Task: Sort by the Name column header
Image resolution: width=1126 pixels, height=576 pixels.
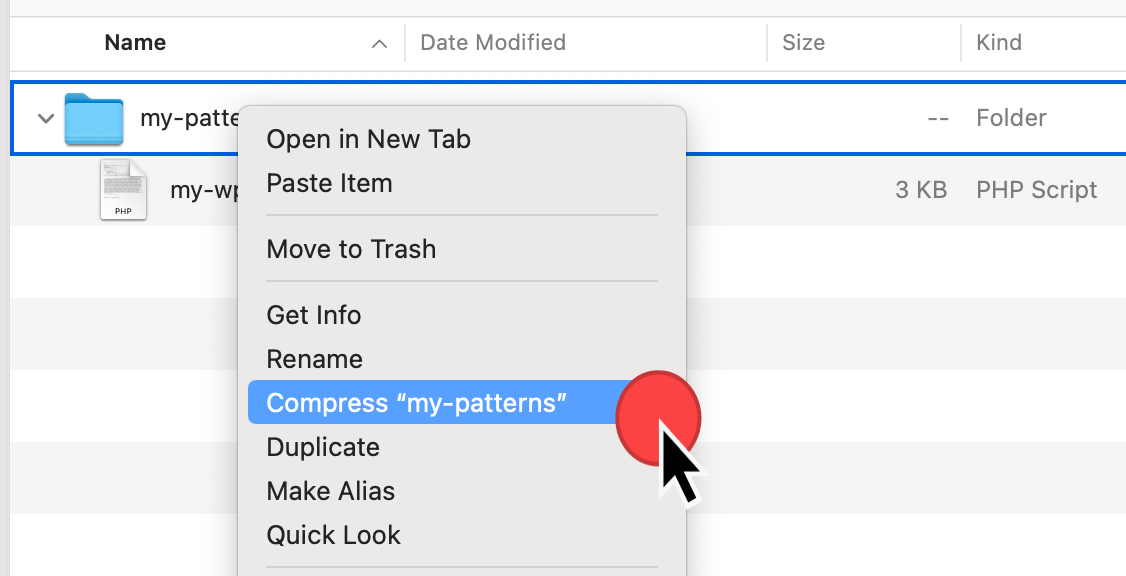Action: [x=135, y=43]
